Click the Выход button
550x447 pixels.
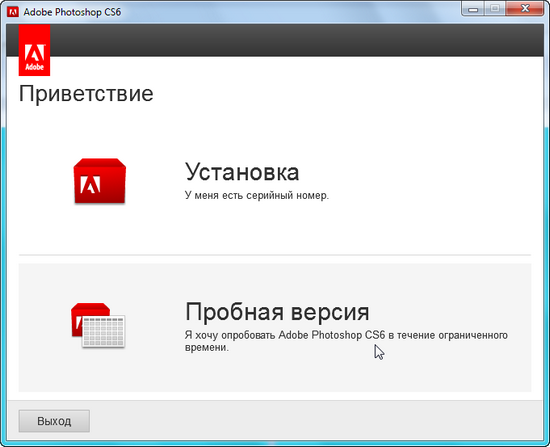54,421
